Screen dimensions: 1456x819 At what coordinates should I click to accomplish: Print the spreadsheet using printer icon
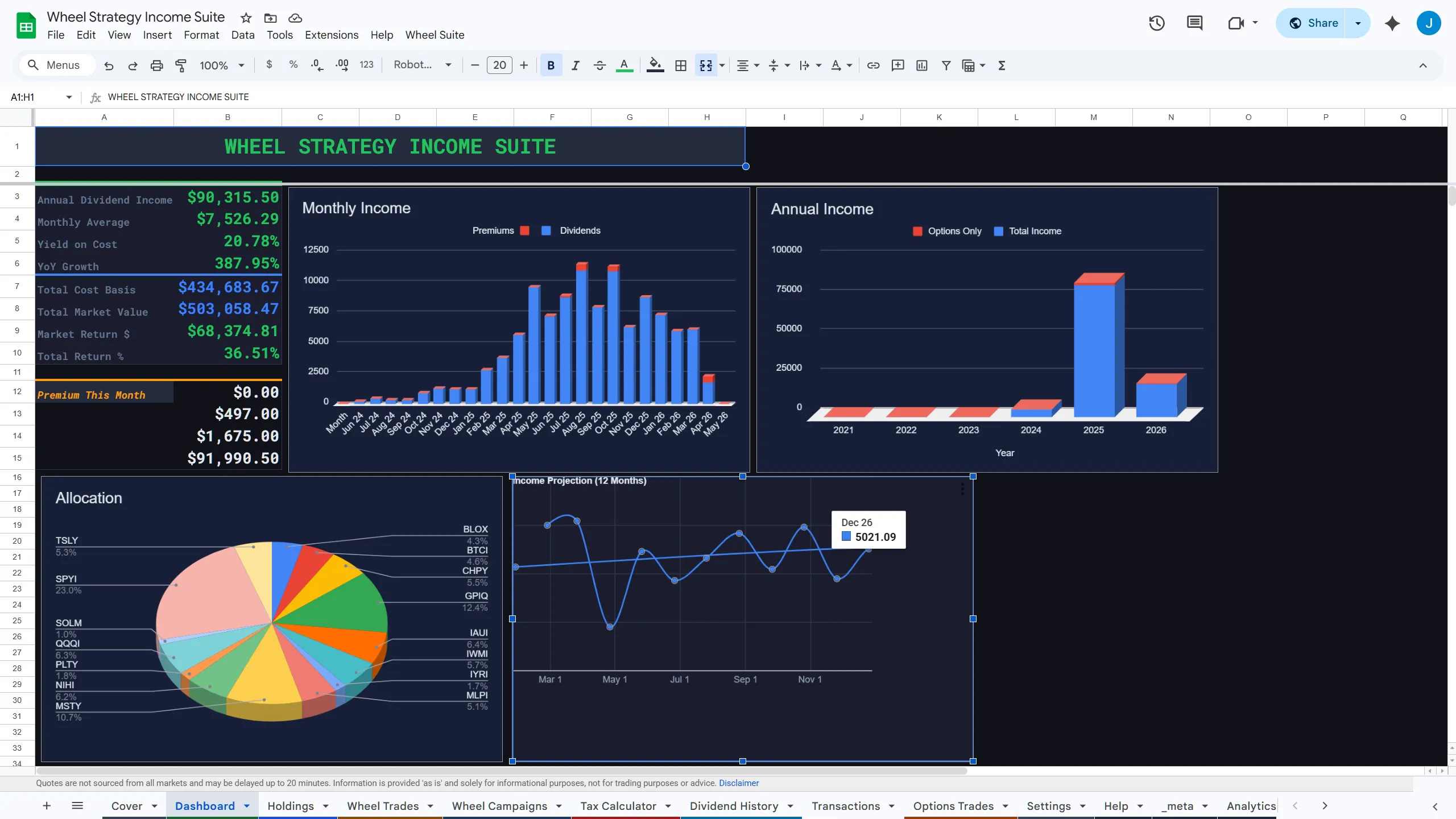click(156, 65)
